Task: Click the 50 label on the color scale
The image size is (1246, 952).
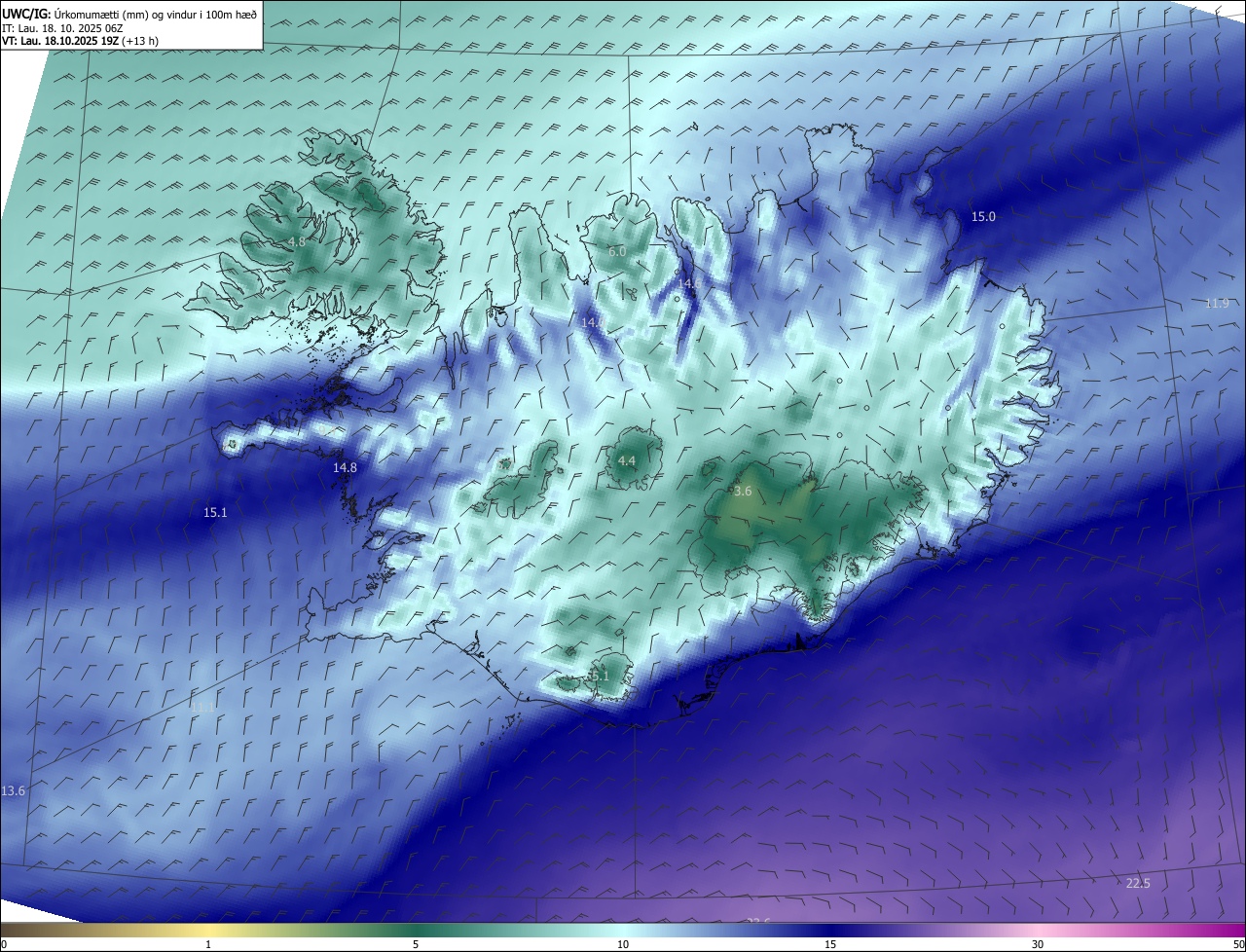Action: click(1238, 944)
